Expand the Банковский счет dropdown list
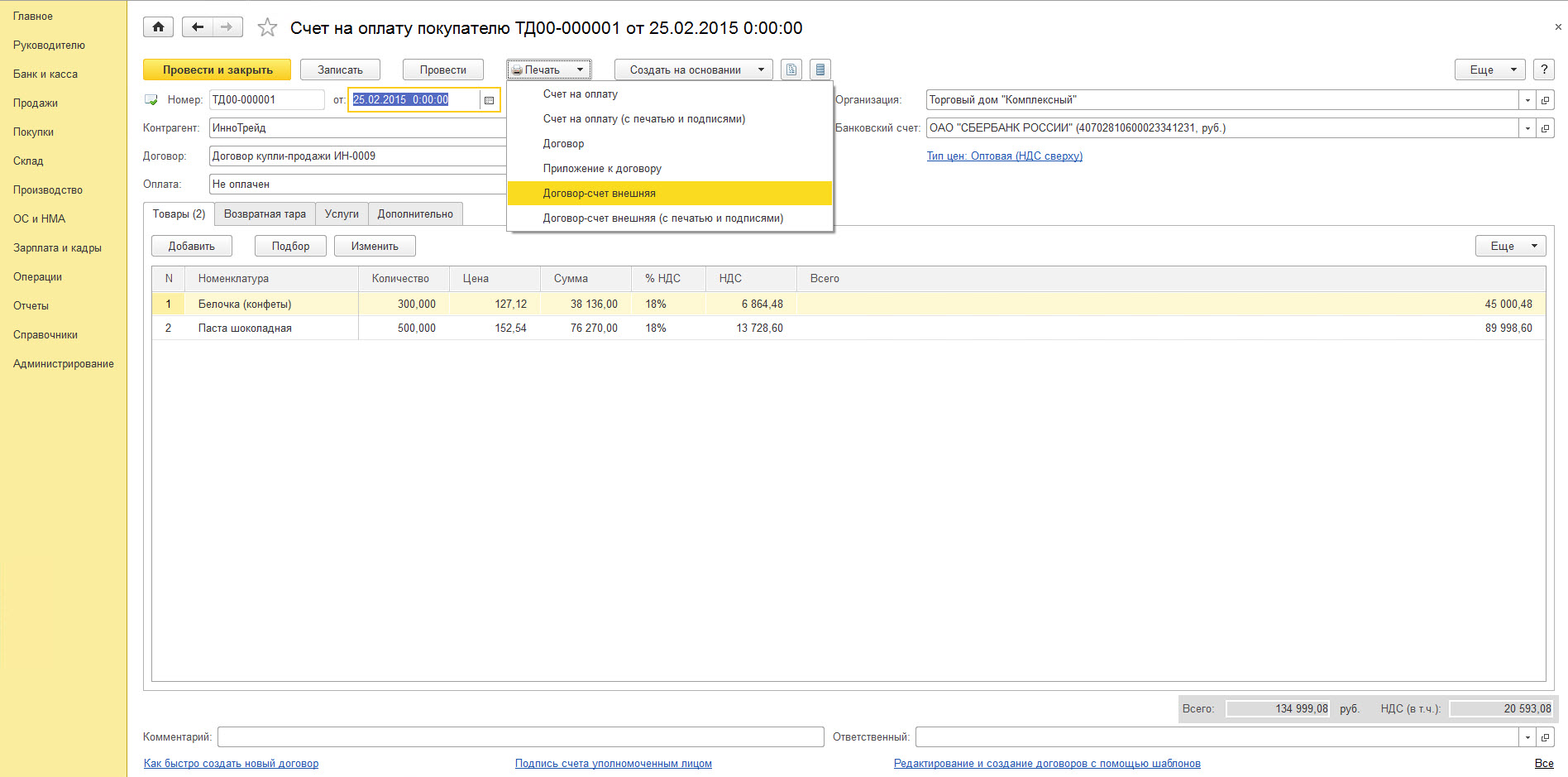This screenshot has width=1568, height=777. (x=1527, y=128)
